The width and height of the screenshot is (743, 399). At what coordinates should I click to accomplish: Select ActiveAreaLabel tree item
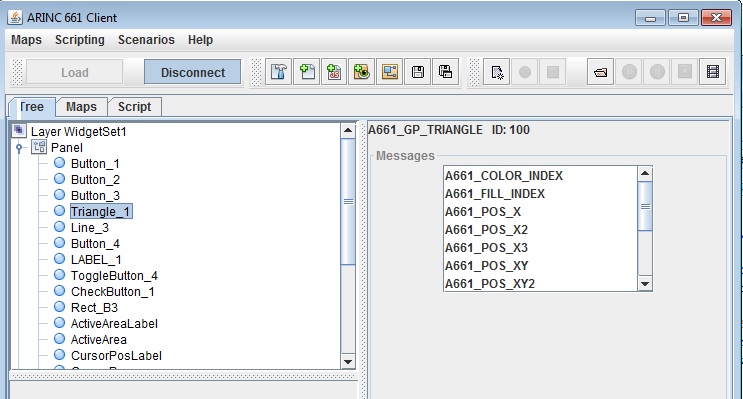[x=114, y=324]
